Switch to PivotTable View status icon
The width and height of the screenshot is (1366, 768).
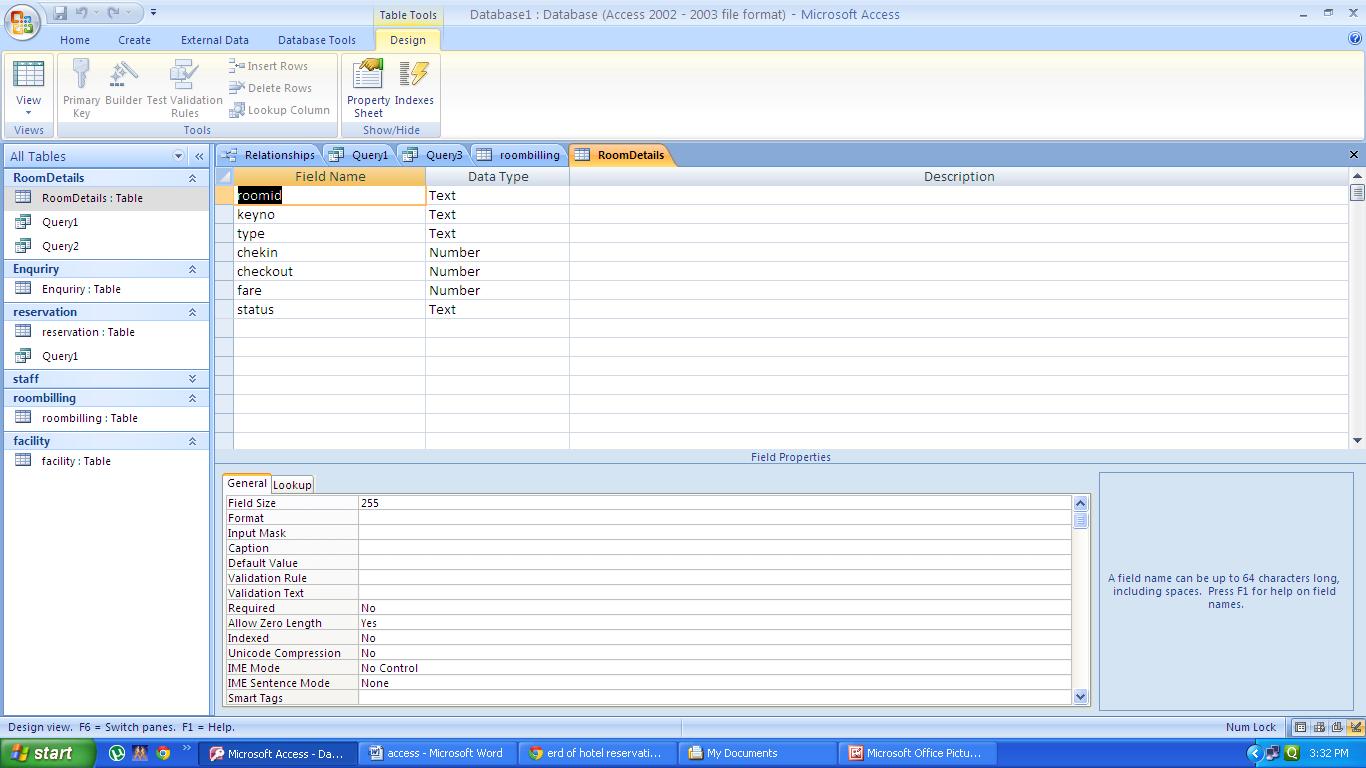[x=1319, y=727]
